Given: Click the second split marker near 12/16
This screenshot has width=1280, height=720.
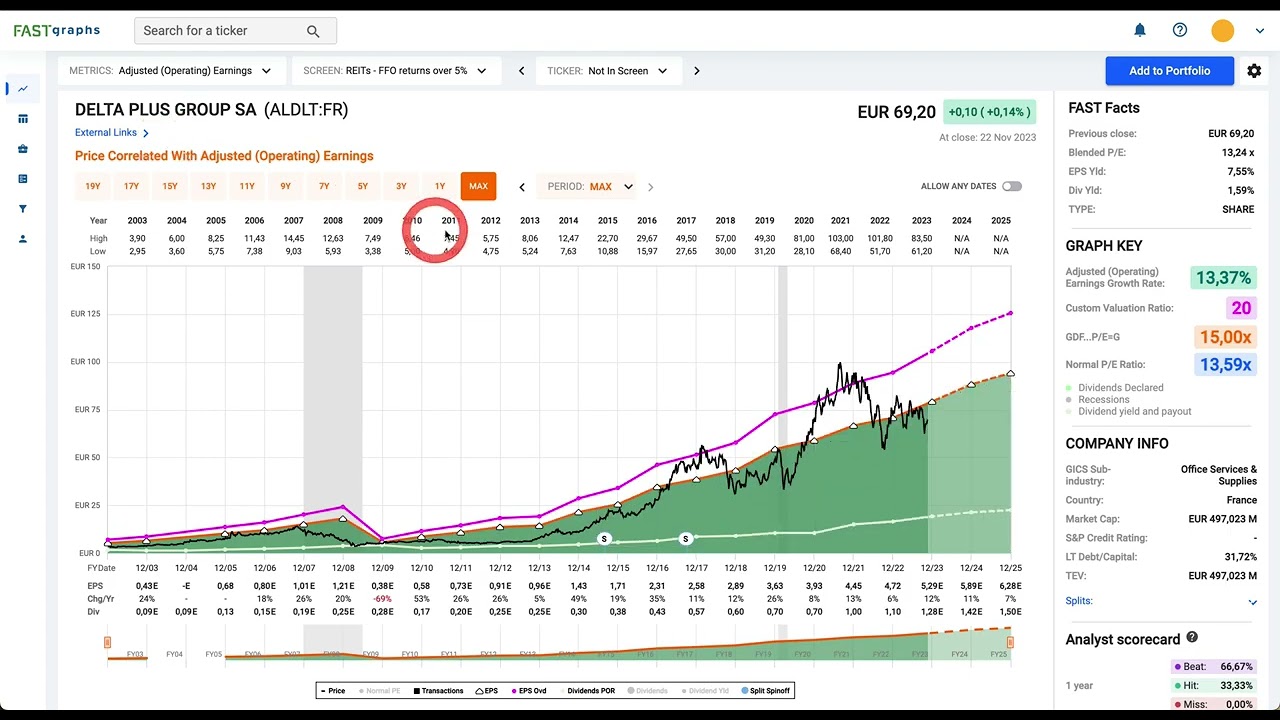Looking at the screenshot, I should pyautogui.click(x=686, y=539).
